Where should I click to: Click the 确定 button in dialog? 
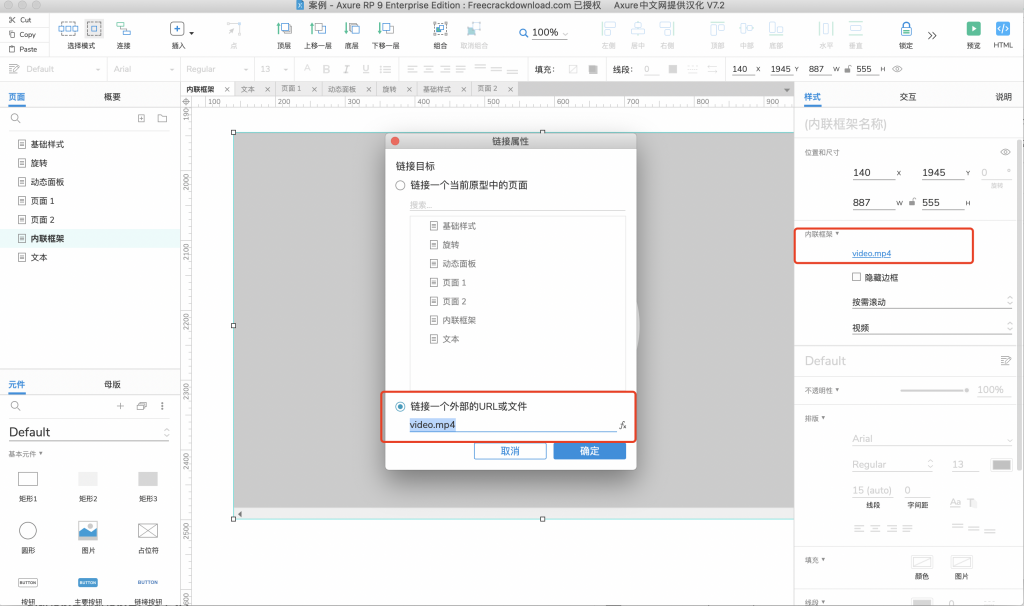pos(589,451)
